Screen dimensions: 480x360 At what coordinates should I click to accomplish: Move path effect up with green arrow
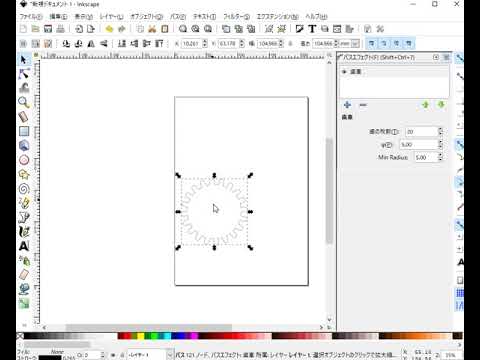(x=425, y=105)
